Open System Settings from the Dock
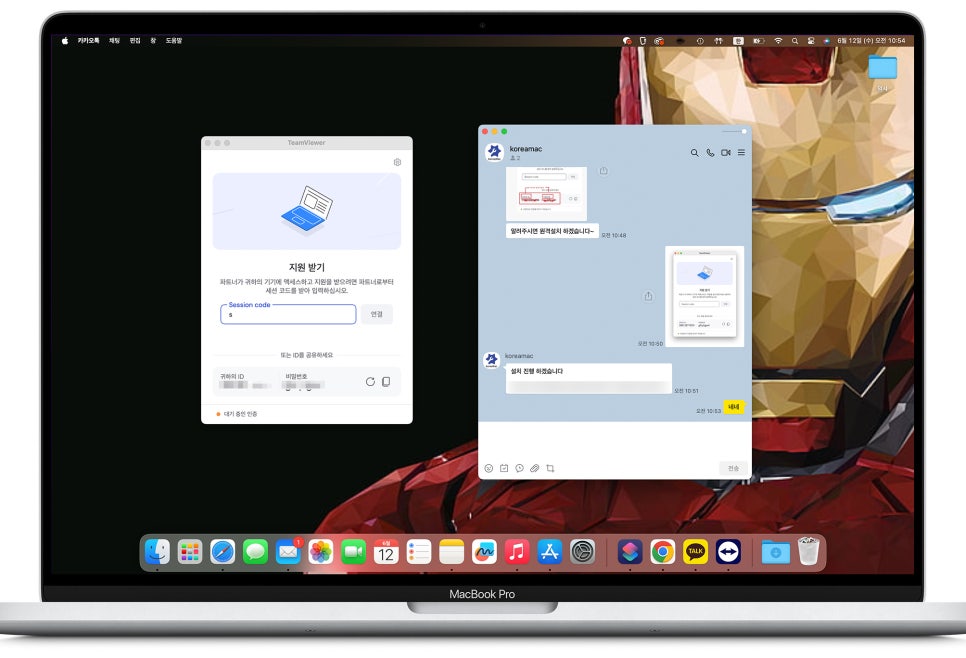966x658 pixels. [582, 552]
